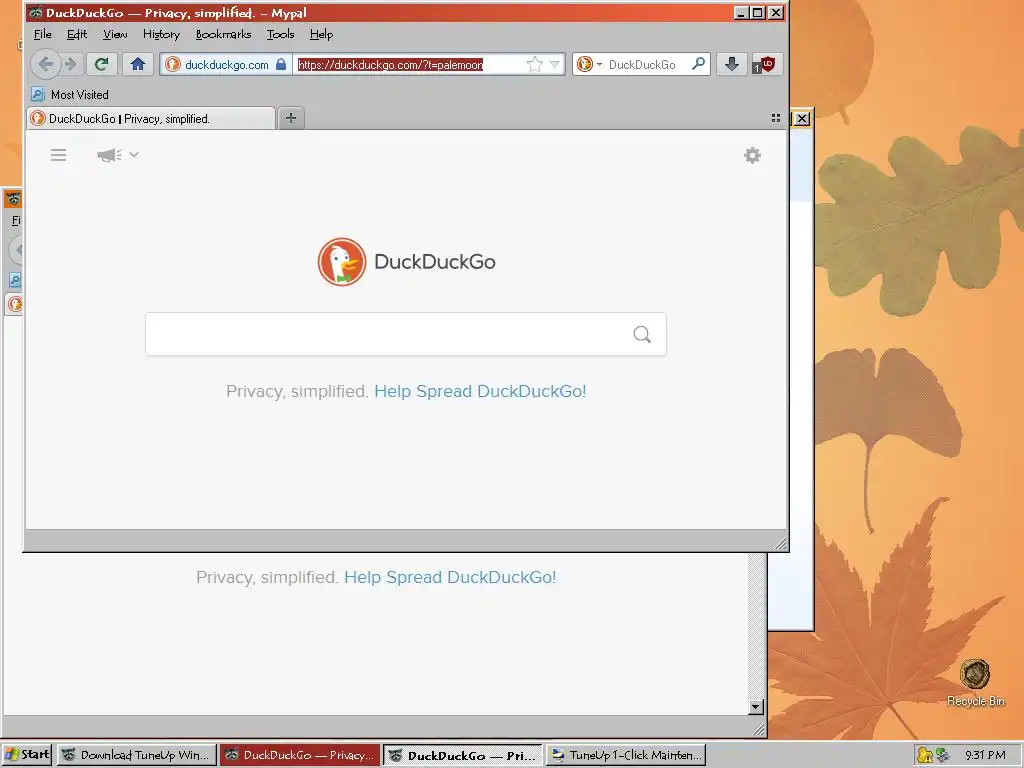The height and width of the screenshot is (768, 1024).
Task: Click the magnifier in browser search box
Action: [x=698, y=64]
